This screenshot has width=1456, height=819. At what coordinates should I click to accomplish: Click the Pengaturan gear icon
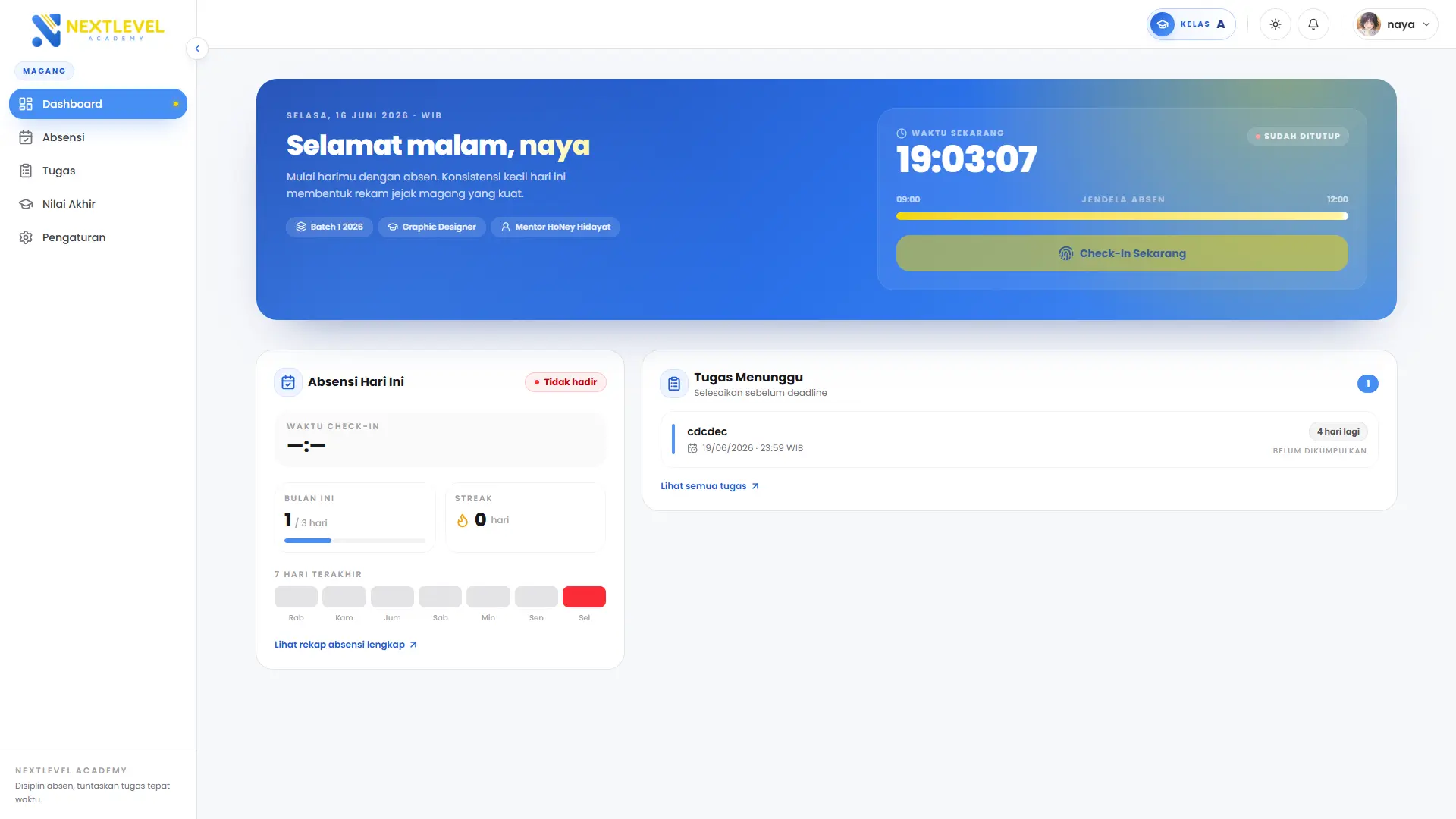pyautogui.click(x=26, y=237)
